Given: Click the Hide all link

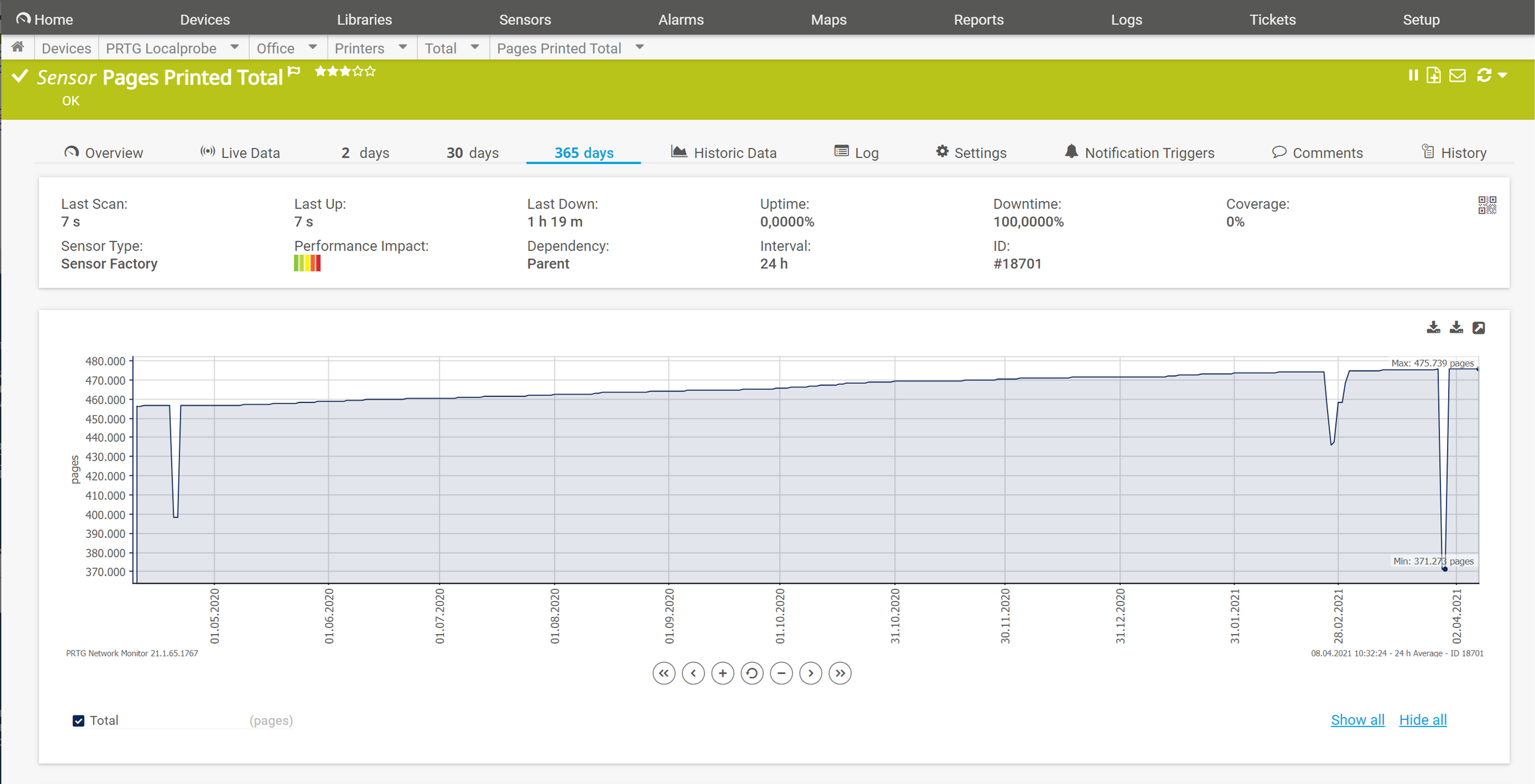Looking at the screenshot, I should coord(1423,720).
